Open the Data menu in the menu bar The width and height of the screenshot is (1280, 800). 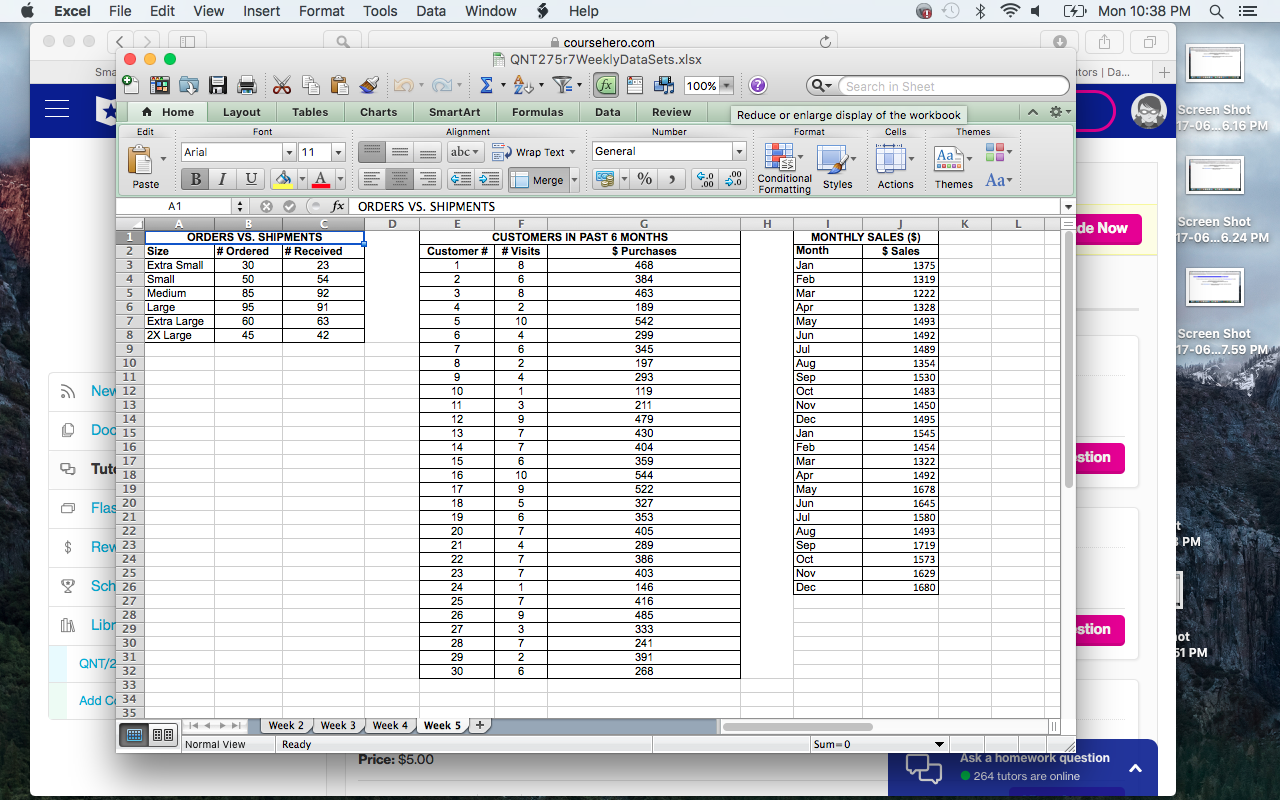(x=431, y=11)
